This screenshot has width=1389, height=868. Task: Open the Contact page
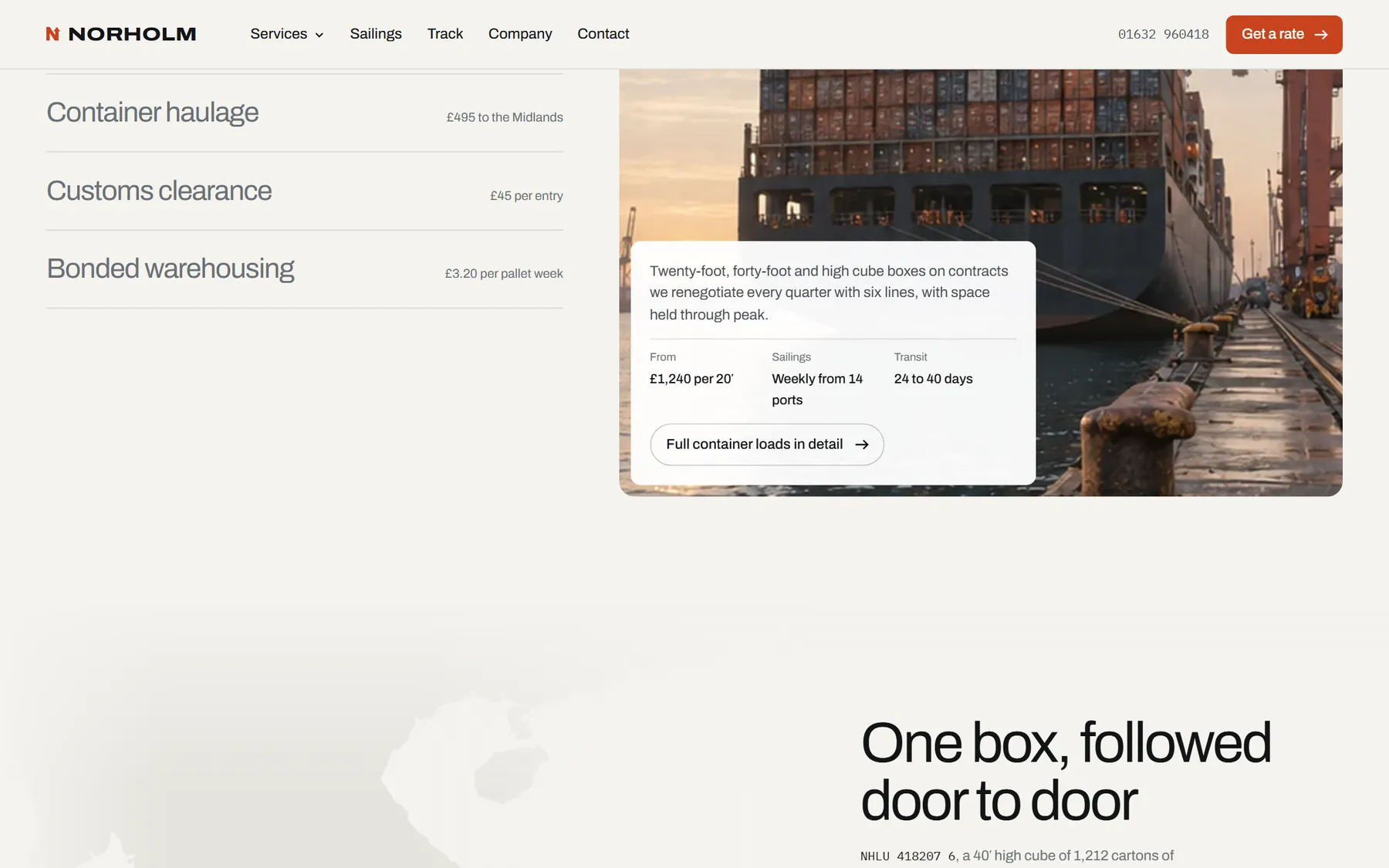pyautogui.click(x=603, y=34)
